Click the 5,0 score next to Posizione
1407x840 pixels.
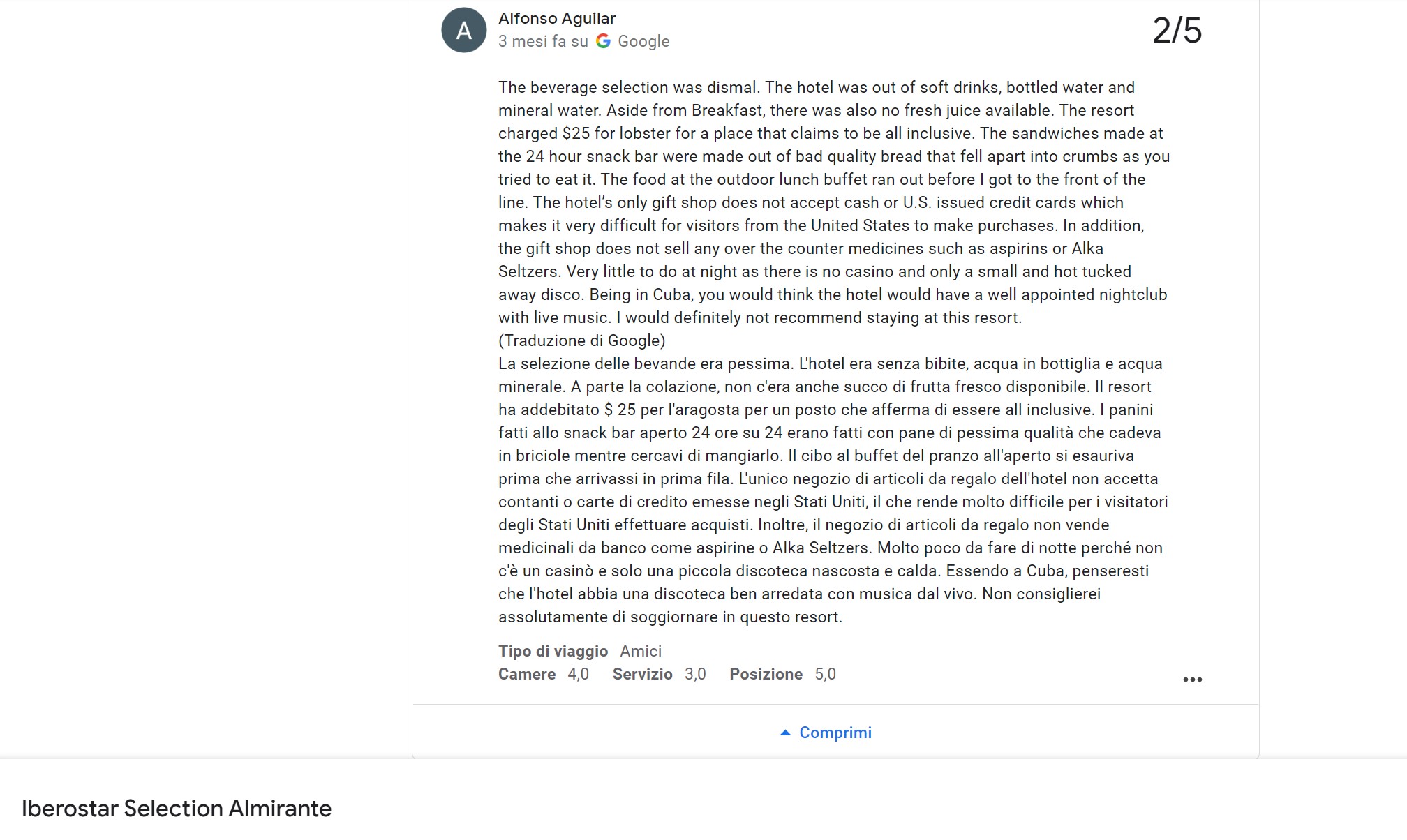pyautogui.click(x=825, y=674)
